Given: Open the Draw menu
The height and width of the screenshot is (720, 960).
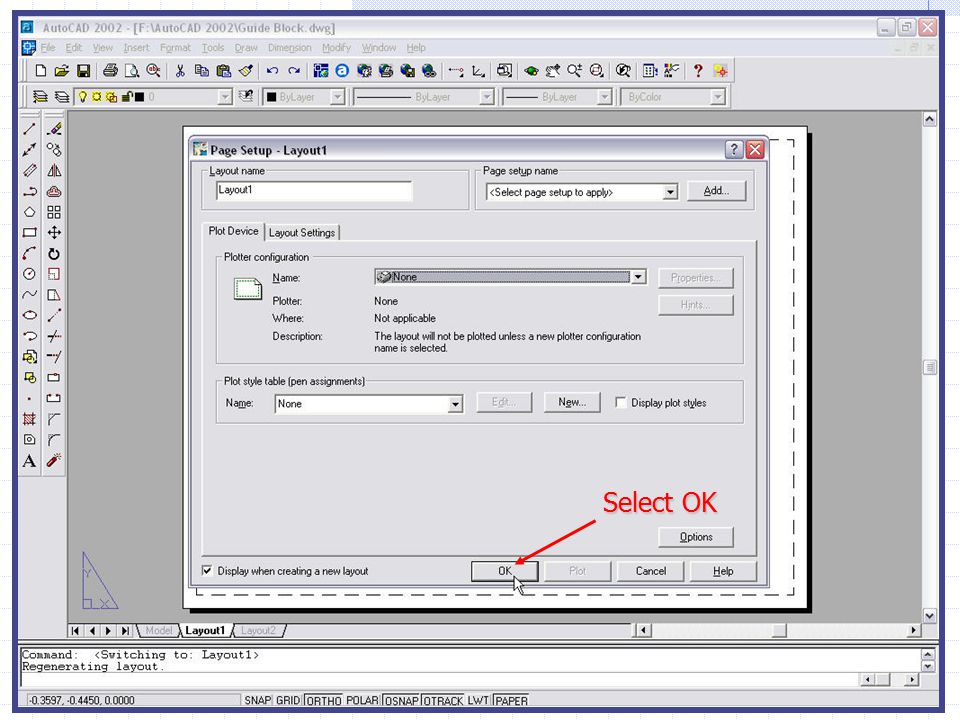Looking at the screenshot, I should tap(246, 48).
